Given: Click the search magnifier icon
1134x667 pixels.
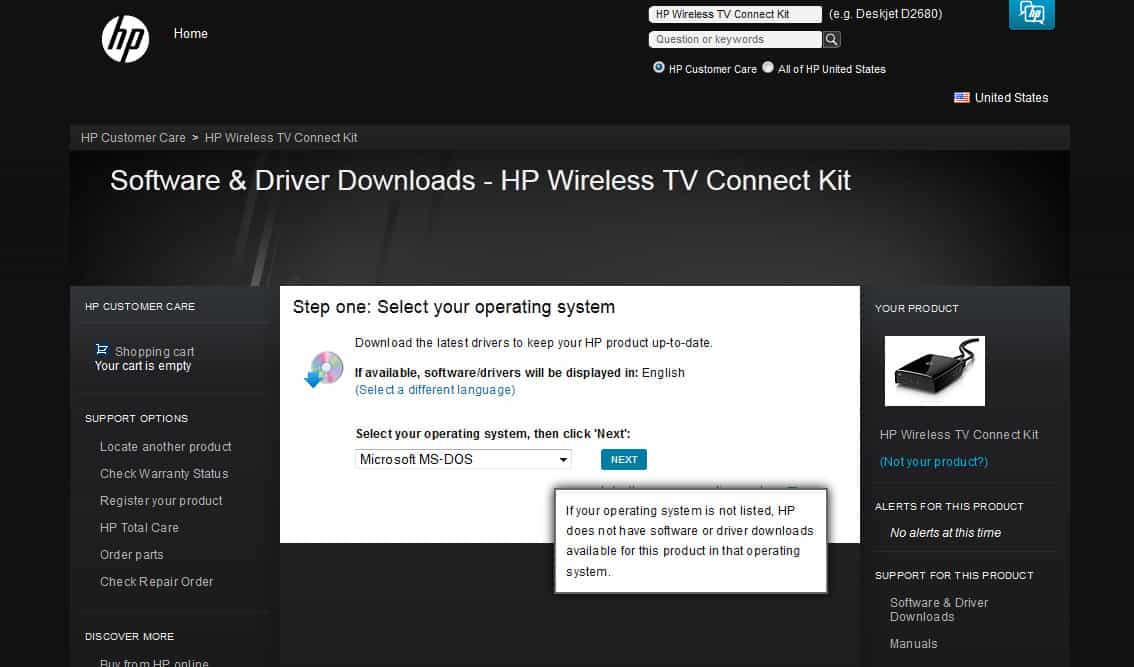Looking at the screenshot, I should coord(831,40).
